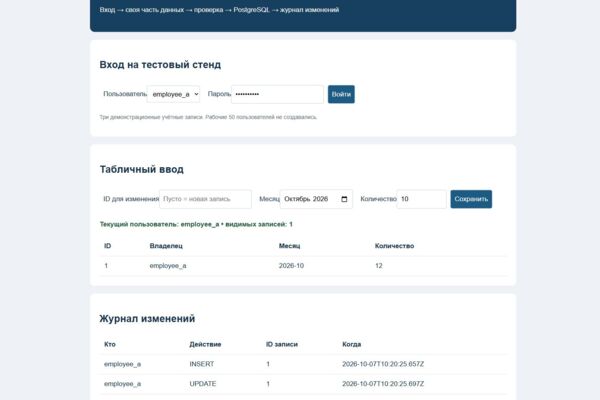This screenshot has width=600, height=400.
Task: Select the Владелец column header
Action: (166, 246)
